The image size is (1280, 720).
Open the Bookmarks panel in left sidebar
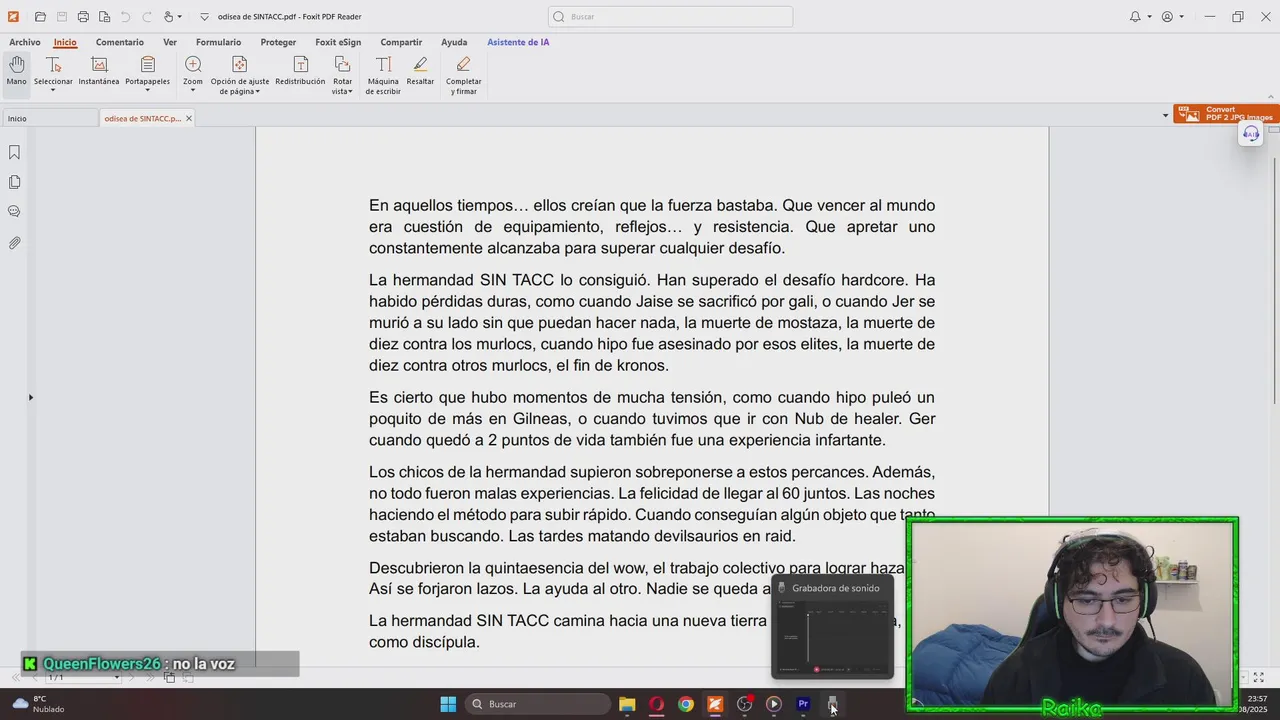(14, 152)
